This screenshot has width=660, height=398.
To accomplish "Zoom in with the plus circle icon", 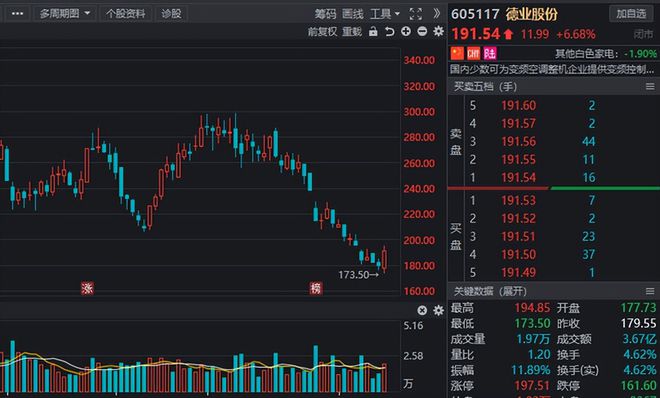I will click(406, 31).
